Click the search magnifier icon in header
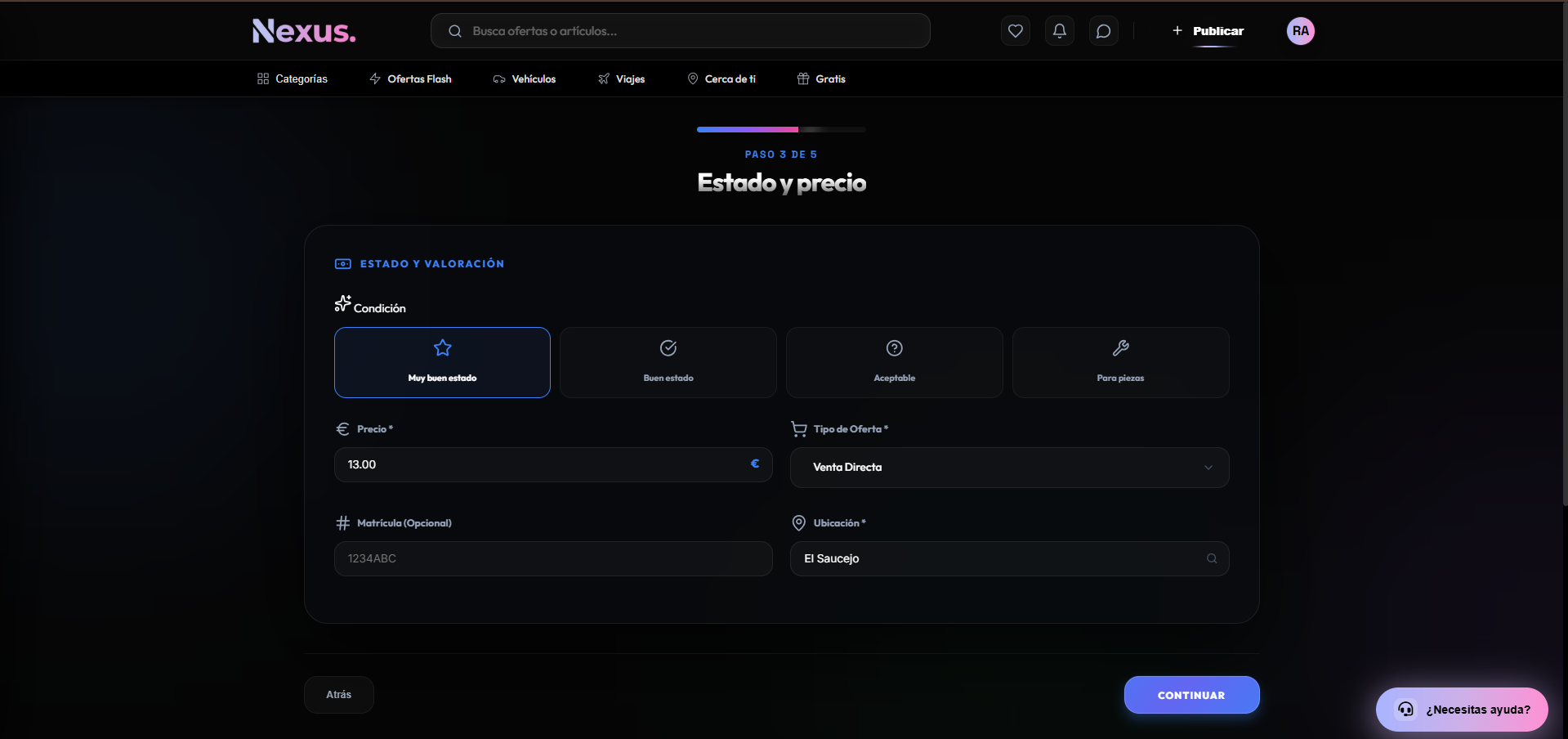The height and width of the screenshot is (739, 1568). pyautogui.click(x=455, y=31)
